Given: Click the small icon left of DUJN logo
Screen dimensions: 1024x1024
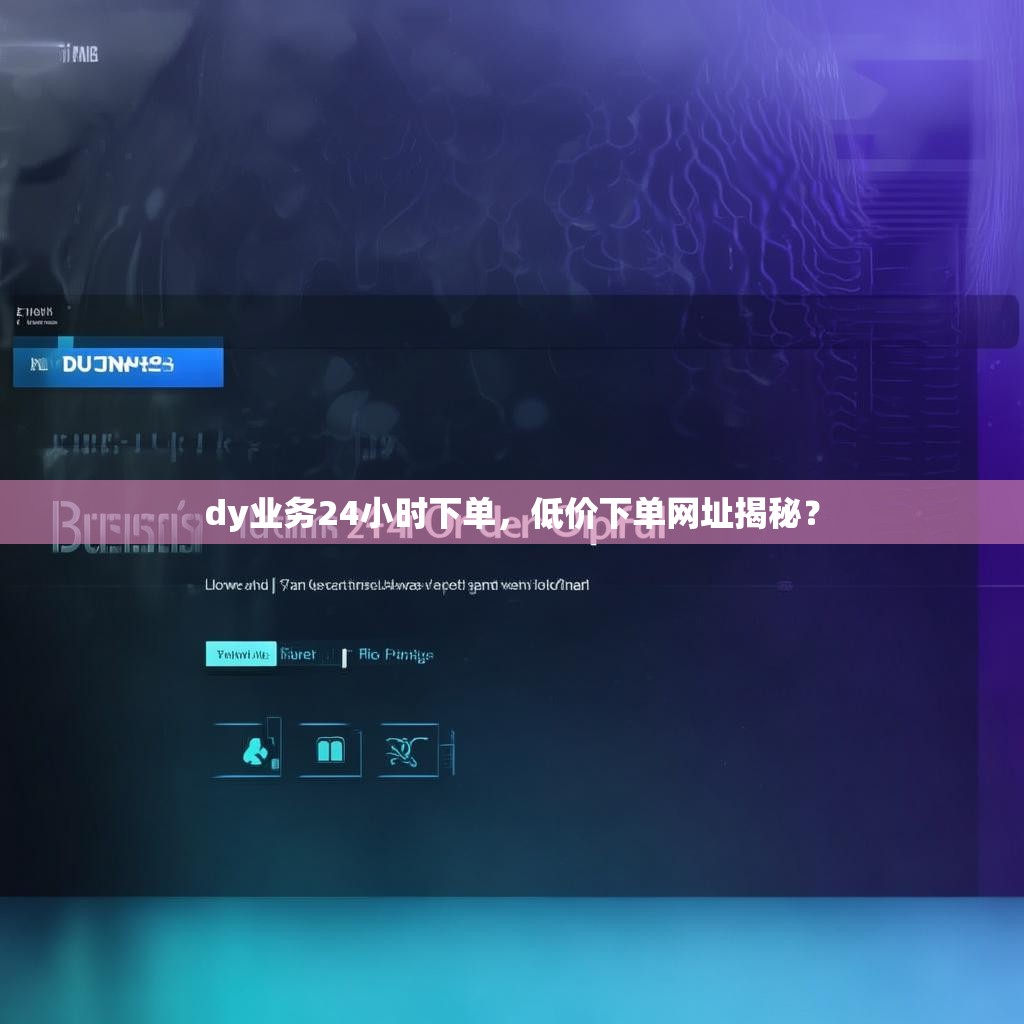Looking at the screenshot, I should tap(39, 364).
